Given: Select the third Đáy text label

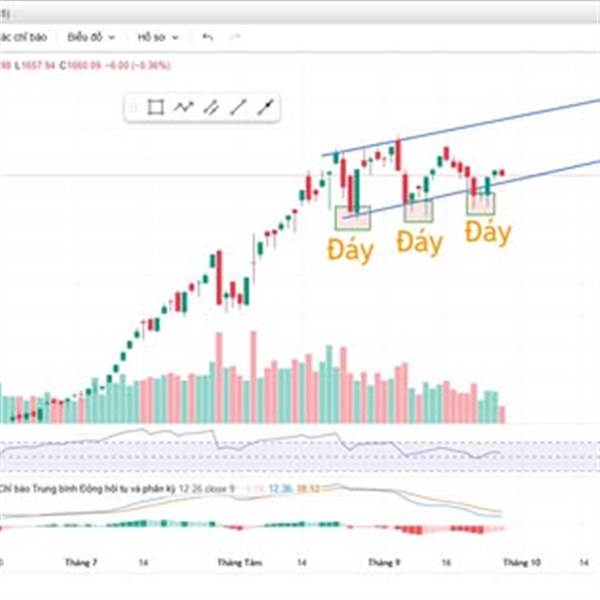Looking at the screenshot, I should coord(488,233).
